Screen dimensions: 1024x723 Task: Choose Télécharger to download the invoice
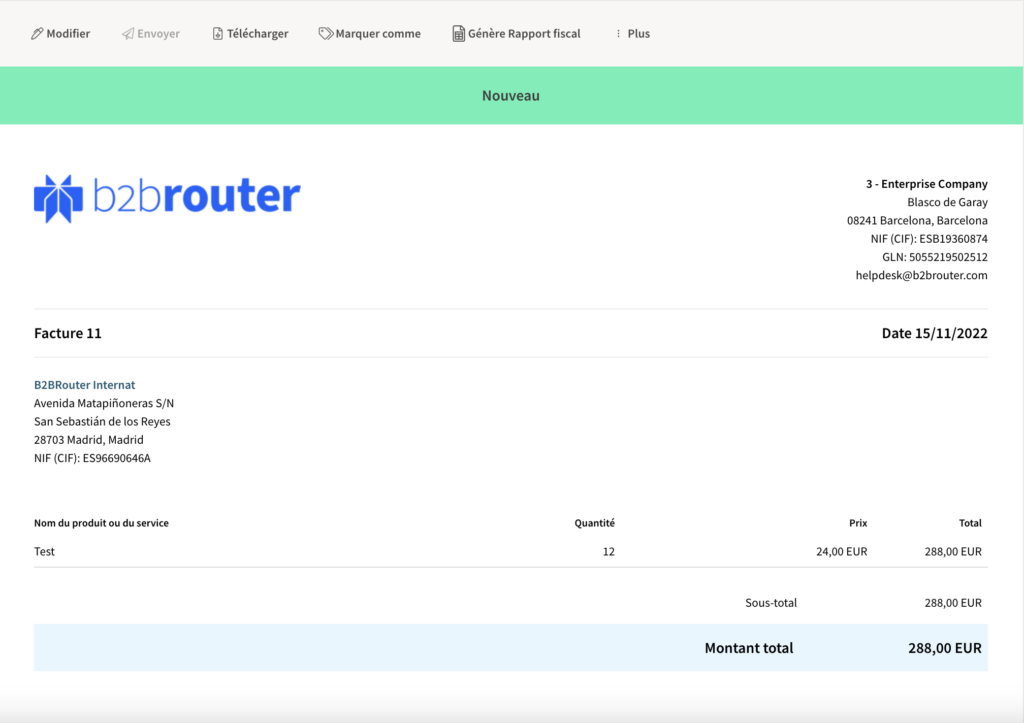click(x=250, y=33)
